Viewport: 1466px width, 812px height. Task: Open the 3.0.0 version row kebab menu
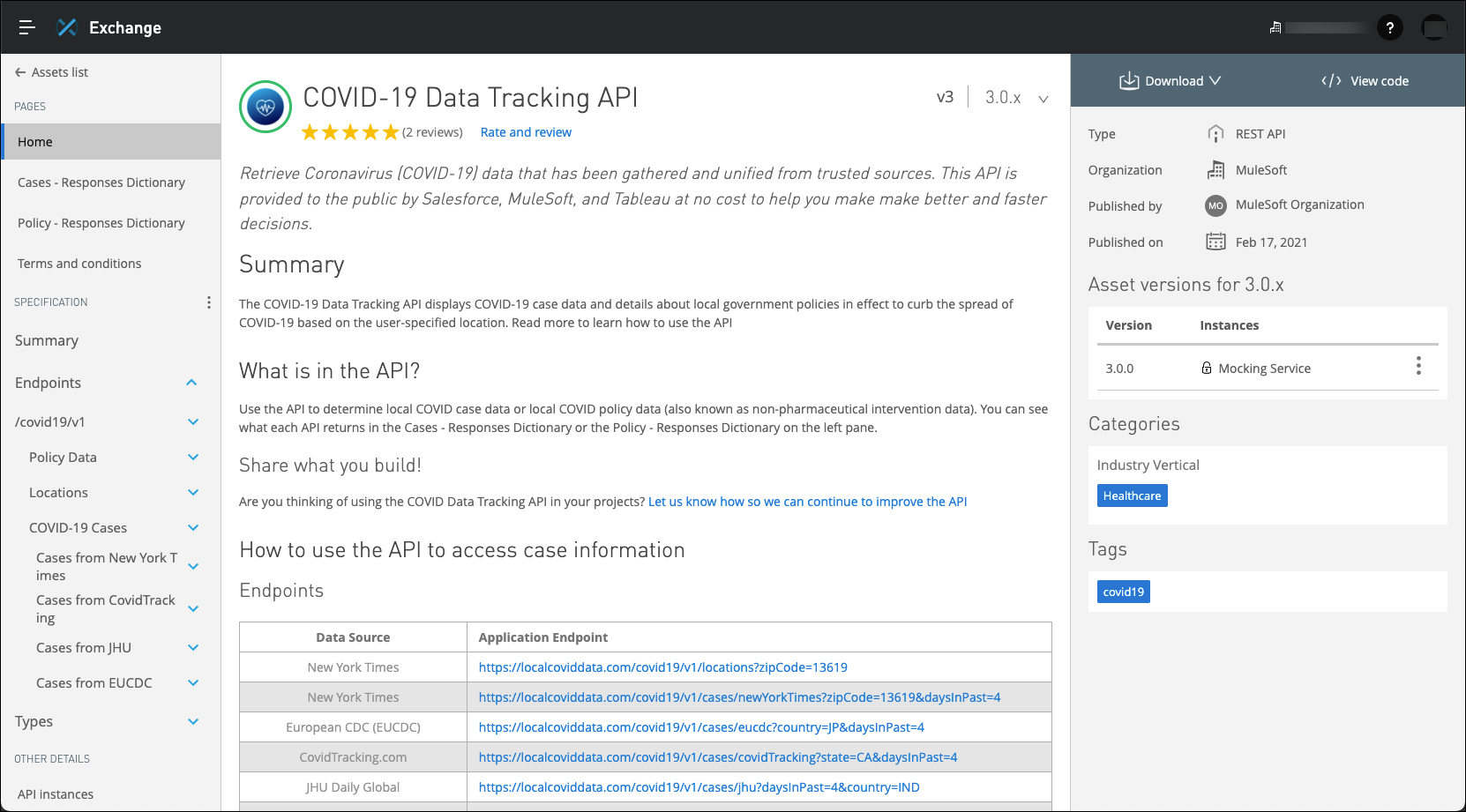tap(1418, 366)
